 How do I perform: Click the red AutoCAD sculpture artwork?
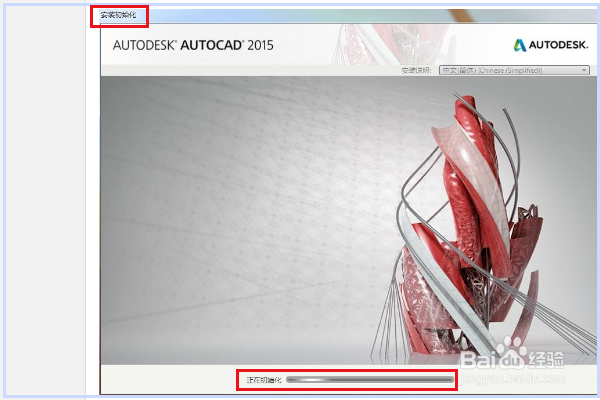pos(482,226)
